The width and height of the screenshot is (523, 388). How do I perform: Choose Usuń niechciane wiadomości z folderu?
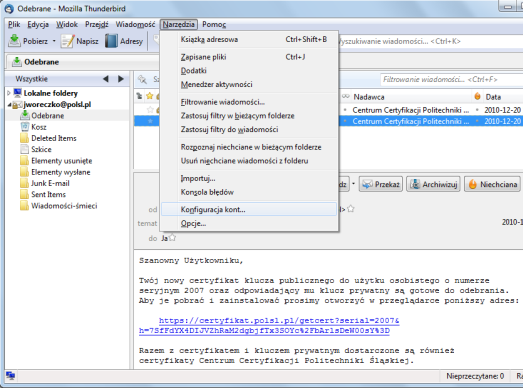click(249, 161)
